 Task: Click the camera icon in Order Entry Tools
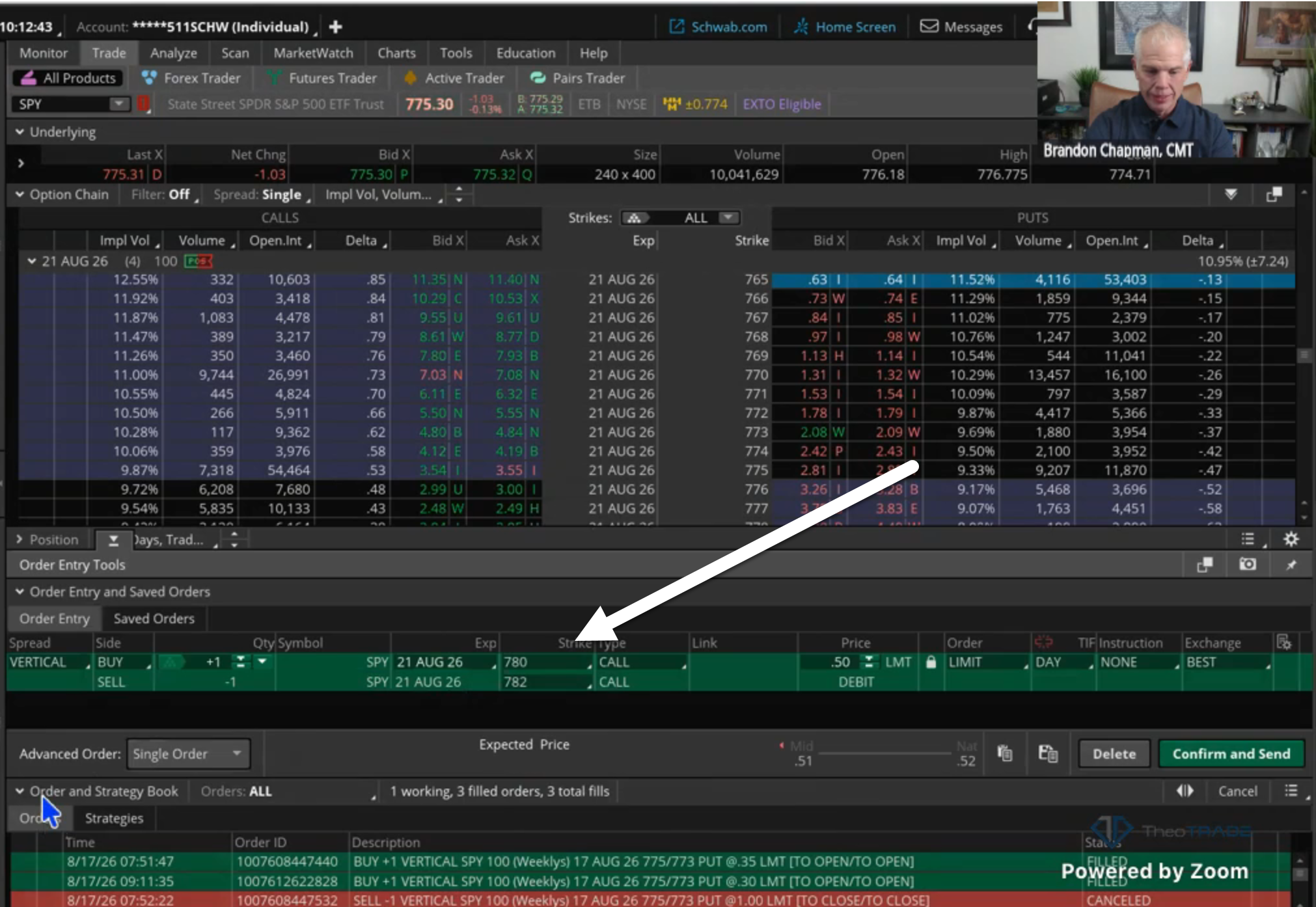coord(1248,564)
